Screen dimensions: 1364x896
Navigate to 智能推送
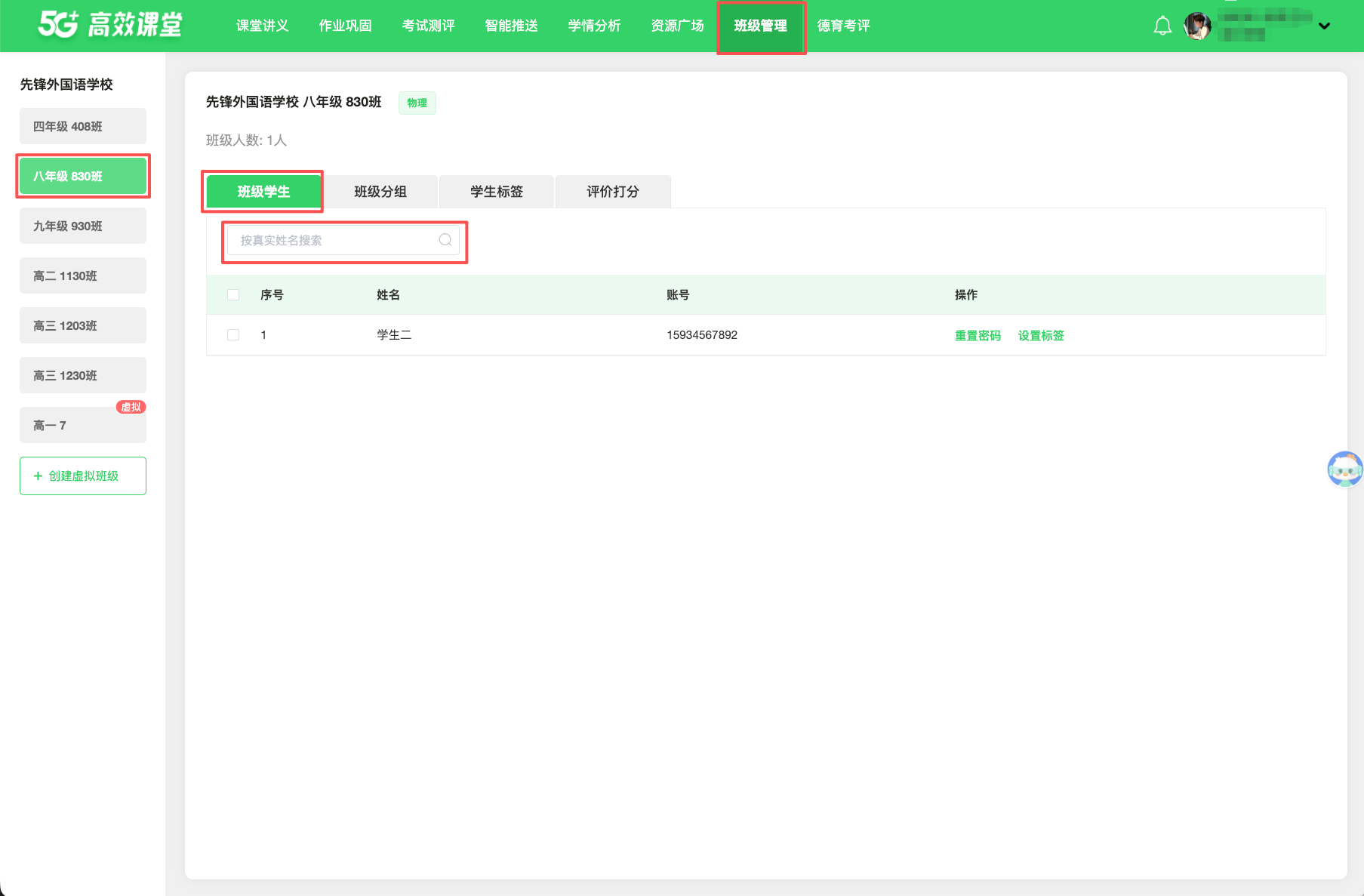(x=512, y=26)
